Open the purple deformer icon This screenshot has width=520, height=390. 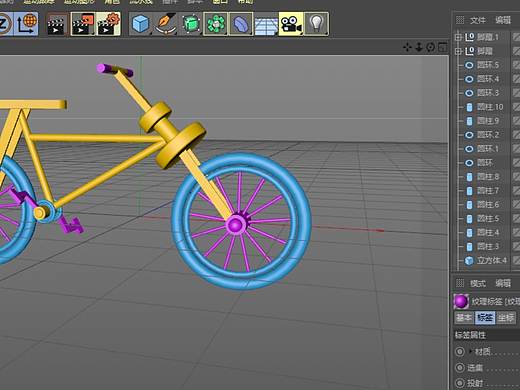(x=241, y=24)
